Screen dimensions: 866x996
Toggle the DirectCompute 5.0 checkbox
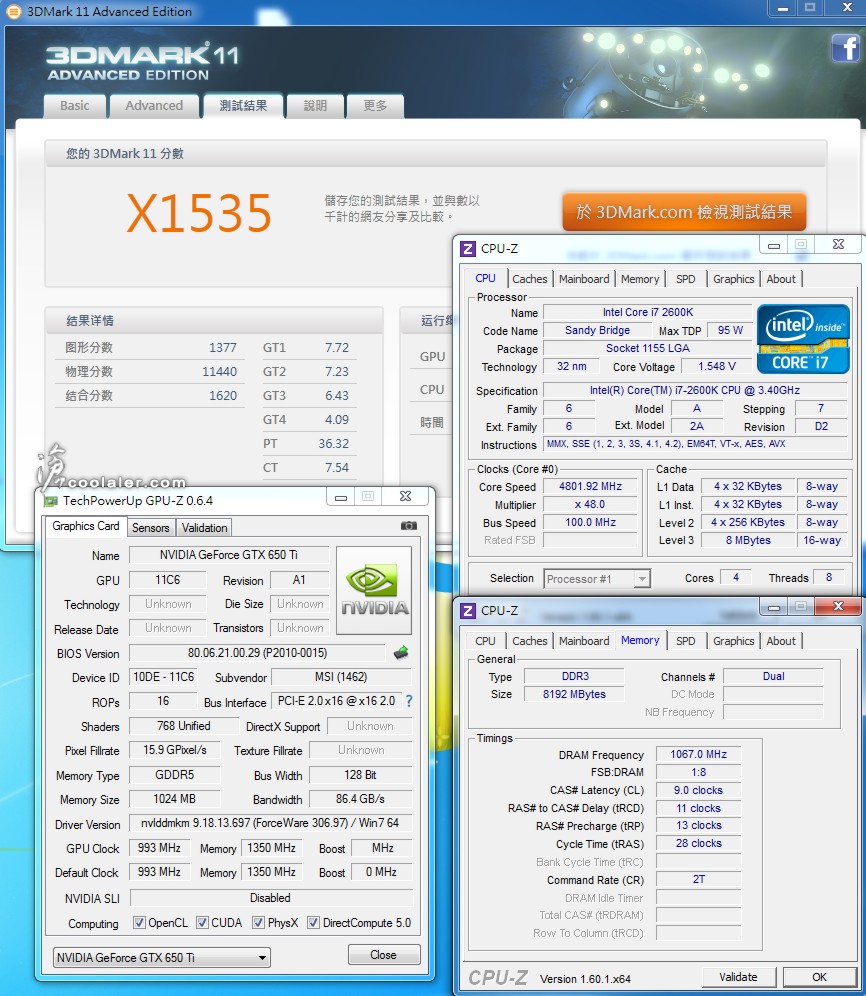[x=313, y=922]
